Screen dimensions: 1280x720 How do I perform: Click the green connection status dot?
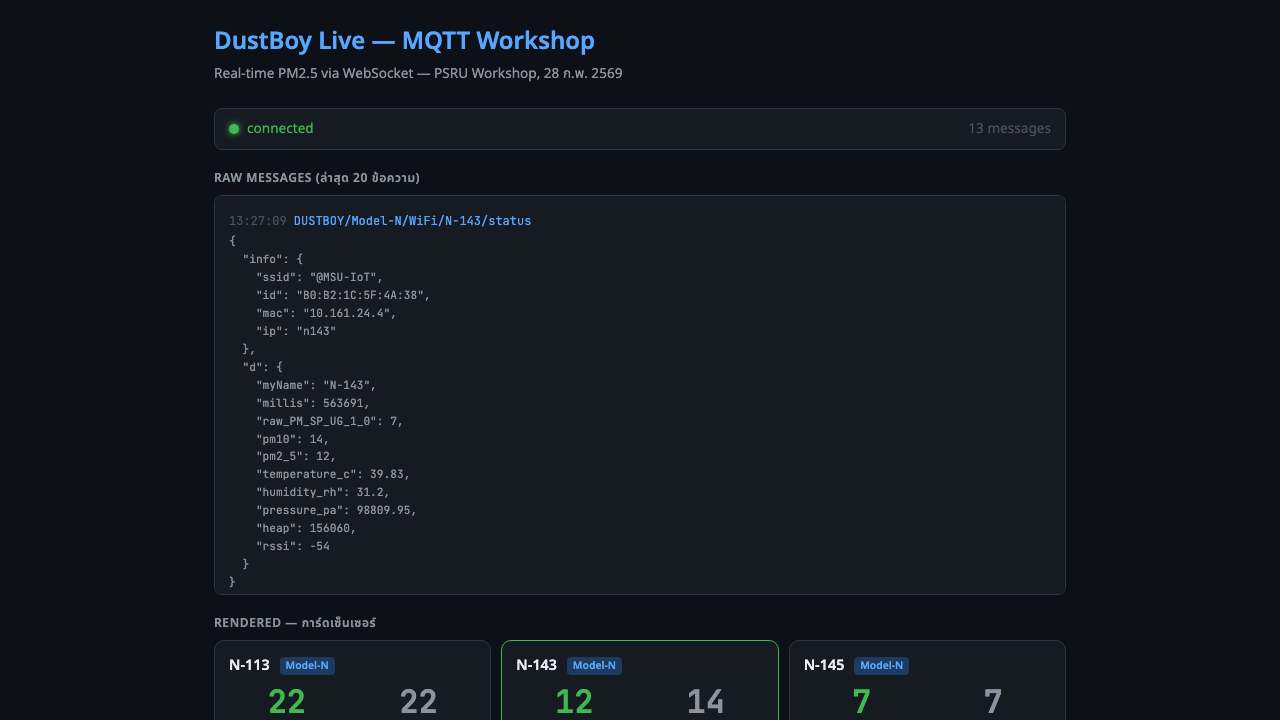(234, 129)
